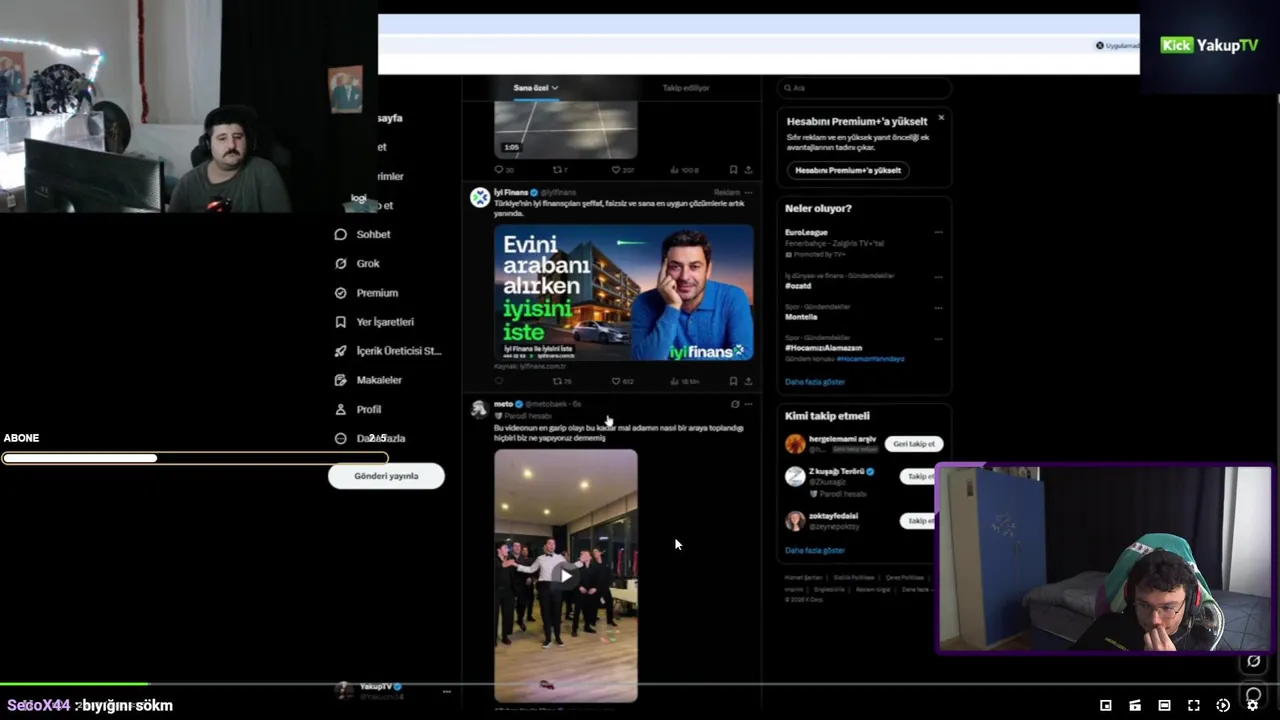
Task: Bookmark the top video post
Action: point(733,170)
